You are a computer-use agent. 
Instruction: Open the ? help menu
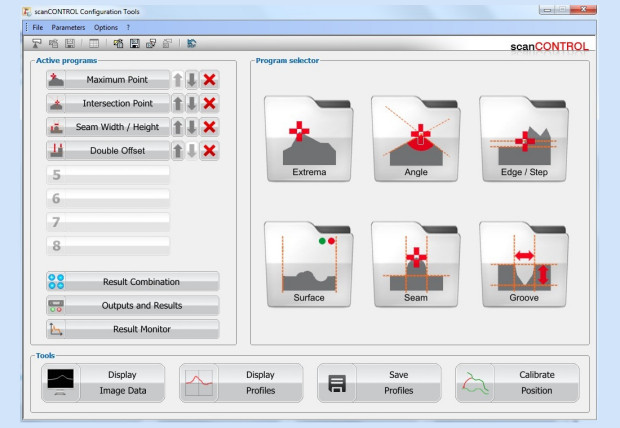tap(128, 27)
